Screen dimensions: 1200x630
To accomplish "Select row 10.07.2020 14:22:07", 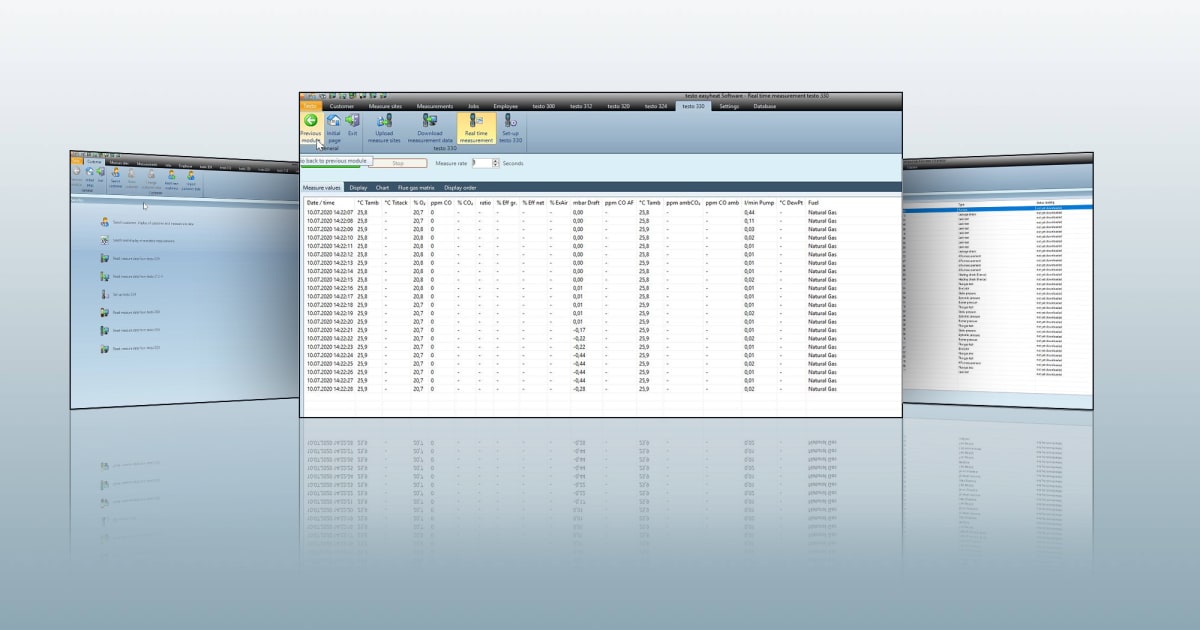I will point(602,213).
